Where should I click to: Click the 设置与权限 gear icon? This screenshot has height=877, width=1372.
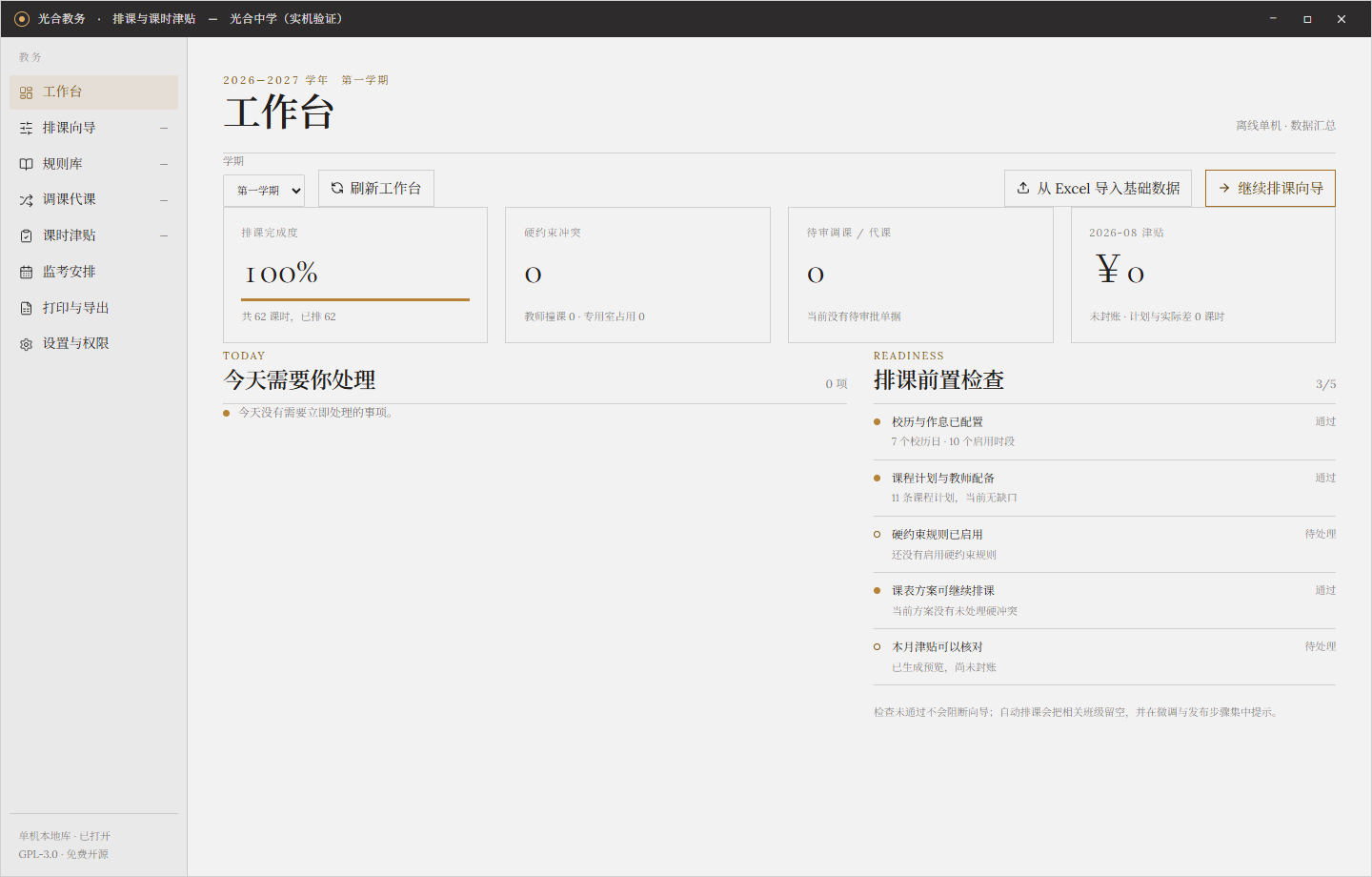[26, 344]
